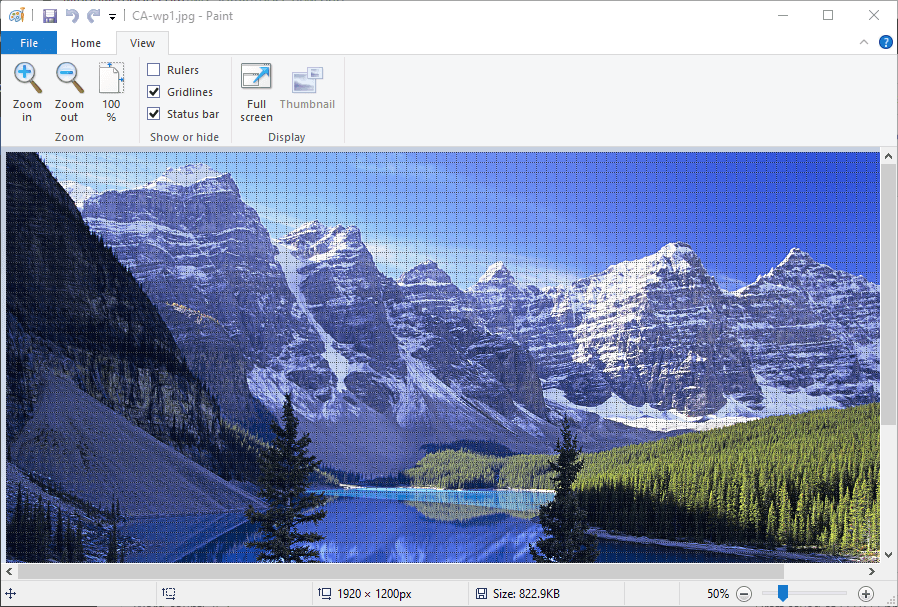Click the disk icon beside file size
Screen dimensions: 898x607
(482, 594)
